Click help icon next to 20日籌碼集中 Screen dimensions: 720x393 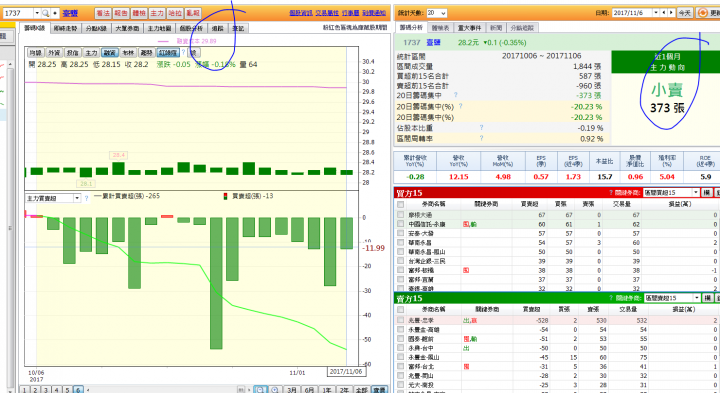point(456,95)
